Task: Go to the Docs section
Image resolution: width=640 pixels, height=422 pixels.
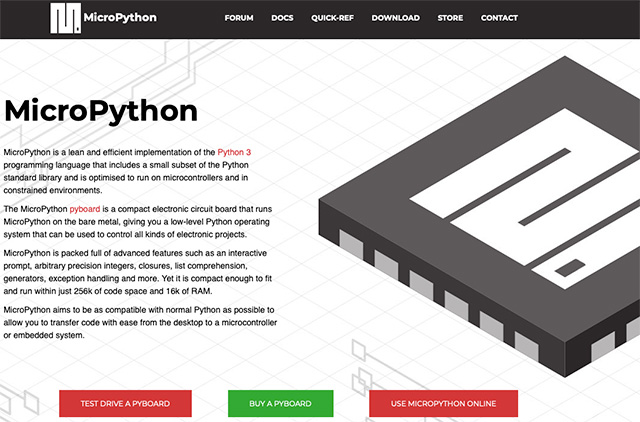Action: tap(282, 18)
